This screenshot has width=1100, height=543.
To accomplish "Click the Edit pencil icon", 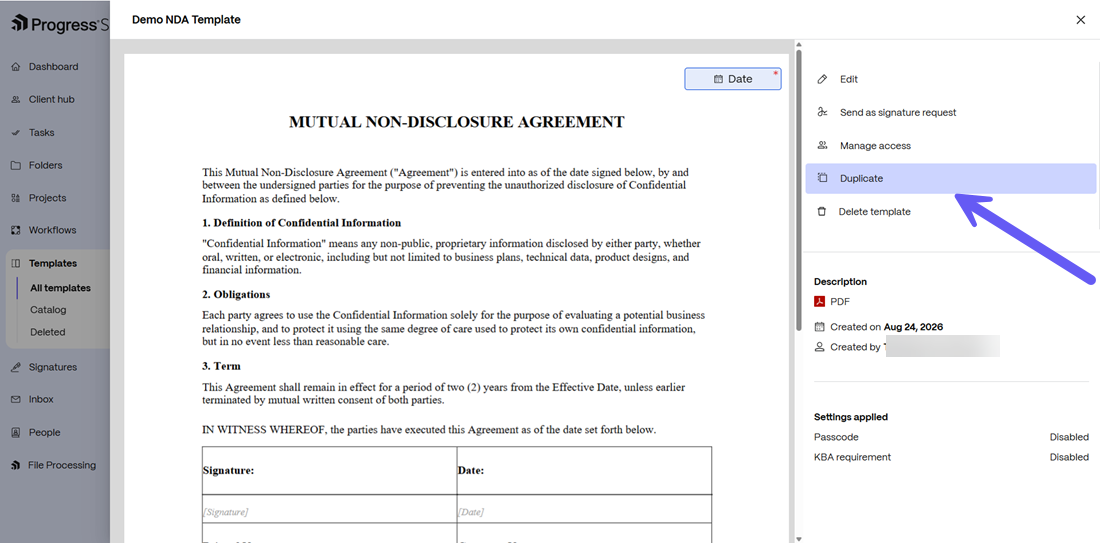I will point(823,79).
